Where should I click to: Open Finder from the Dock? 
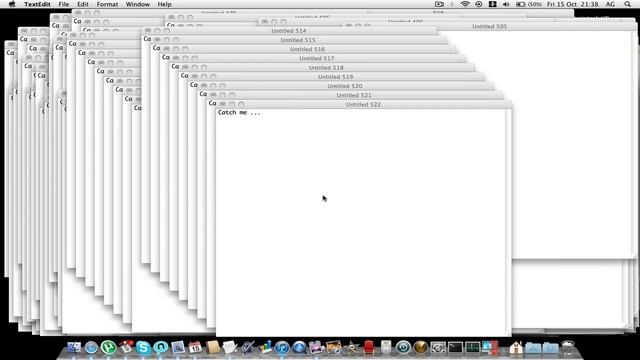[x=74, y=347]
